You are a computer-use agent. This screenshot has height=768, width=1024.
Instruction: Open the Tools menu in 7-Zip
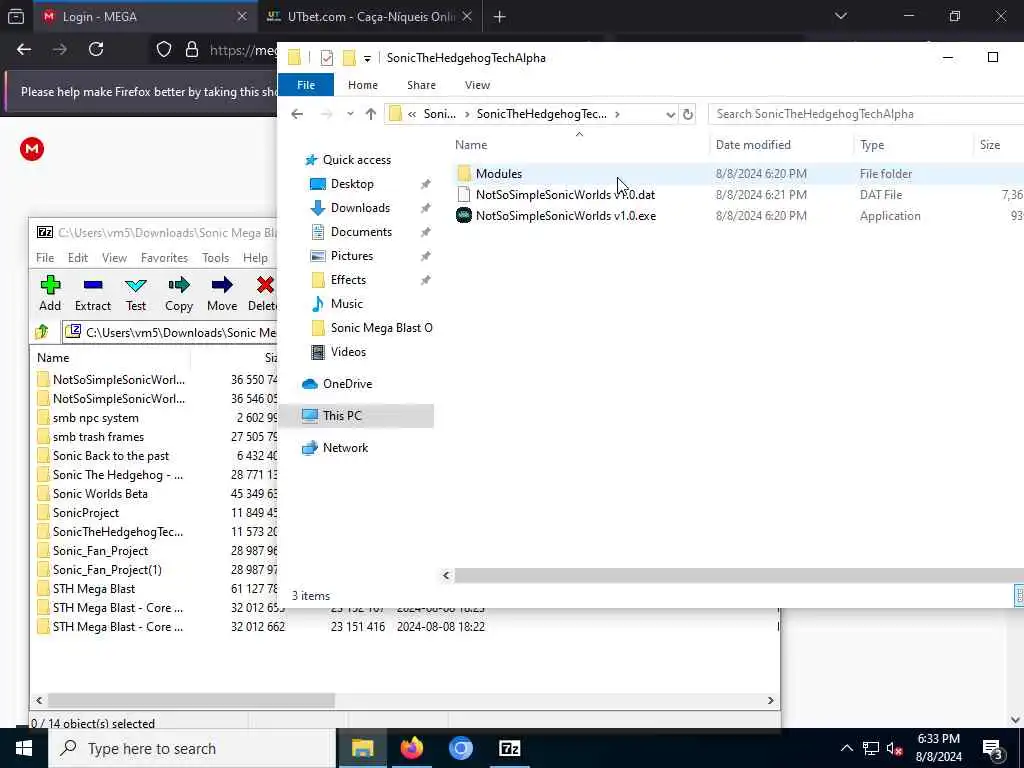[216, 258]
